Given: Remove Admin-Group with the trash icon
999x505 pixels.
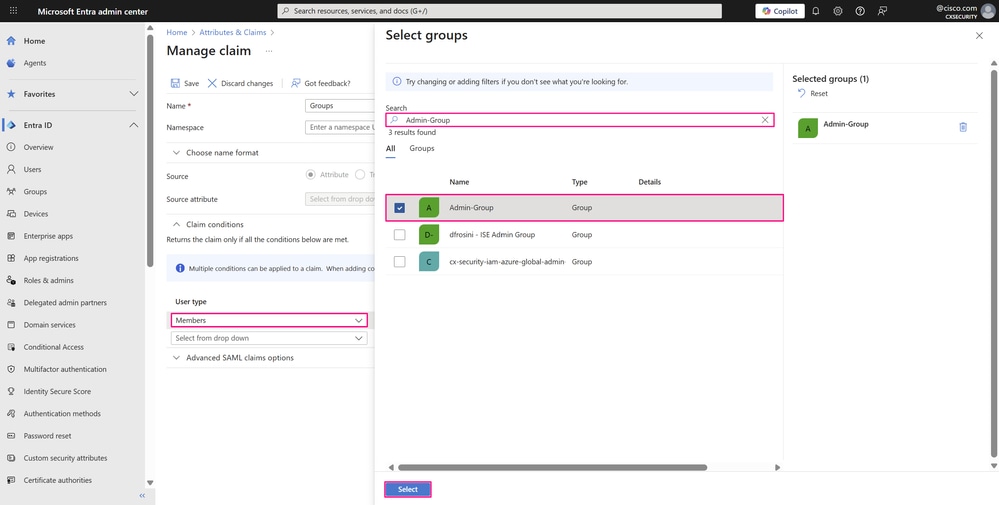Looking at the screenshot, I should (x=963, y=127).
